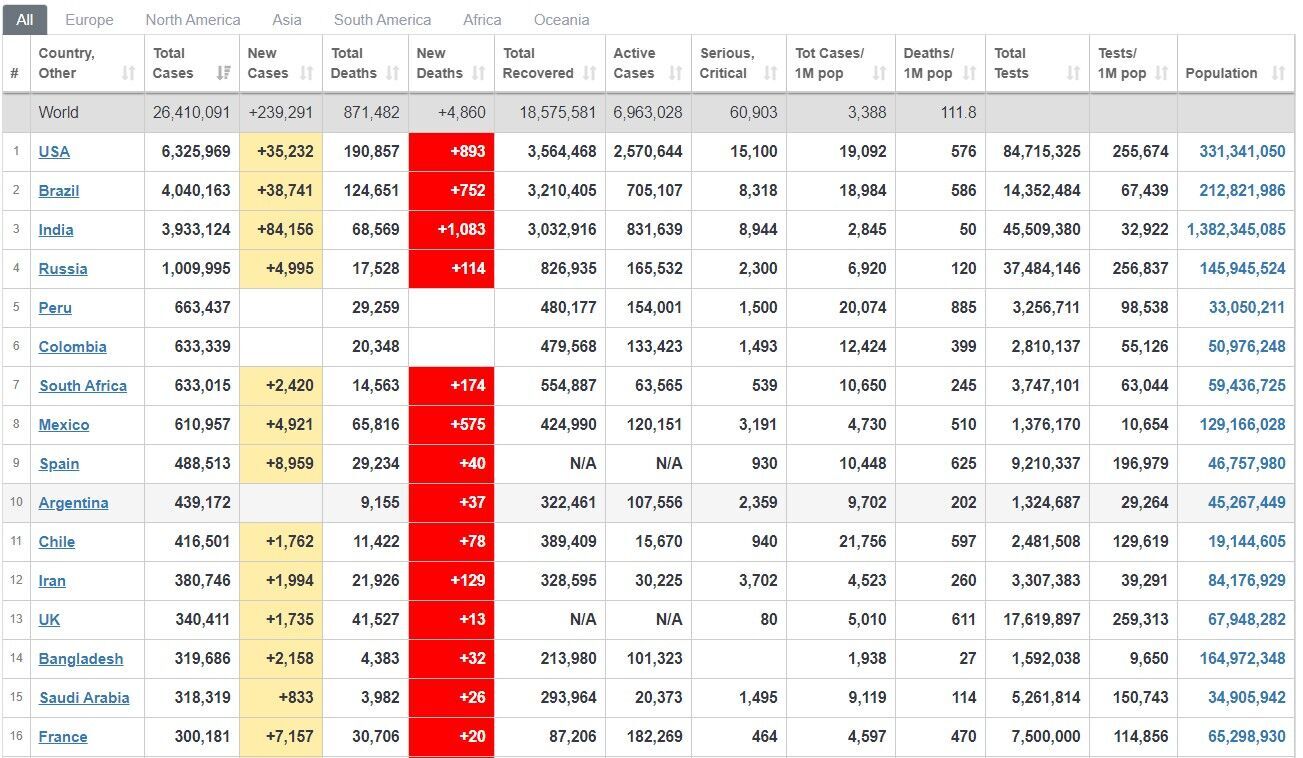Sort Serious, Critical column with its arrows
This screenshot has height=758, width=1303.
(769, 73)
